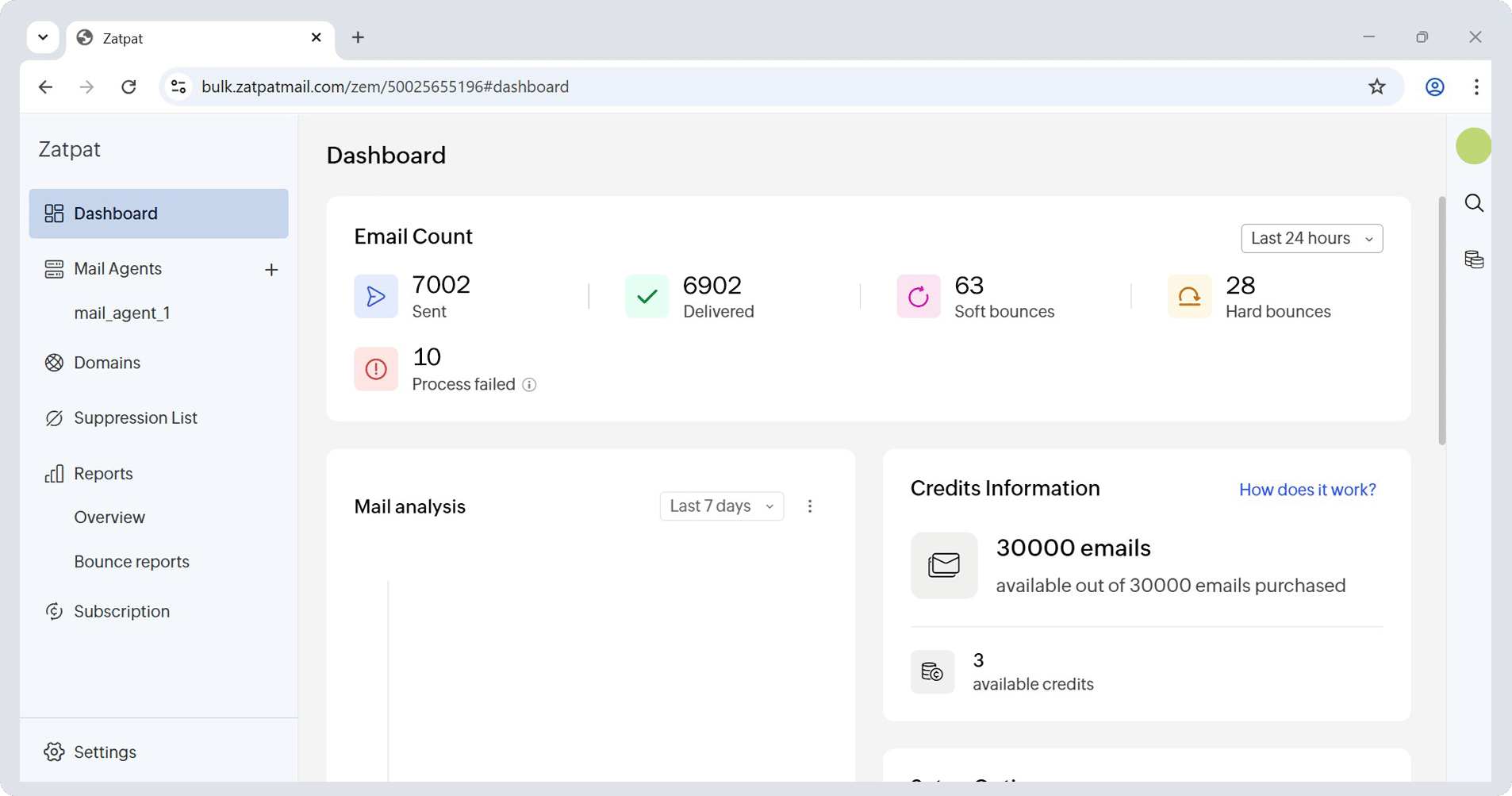Click the browser address bar URL

tap(385, 87)
